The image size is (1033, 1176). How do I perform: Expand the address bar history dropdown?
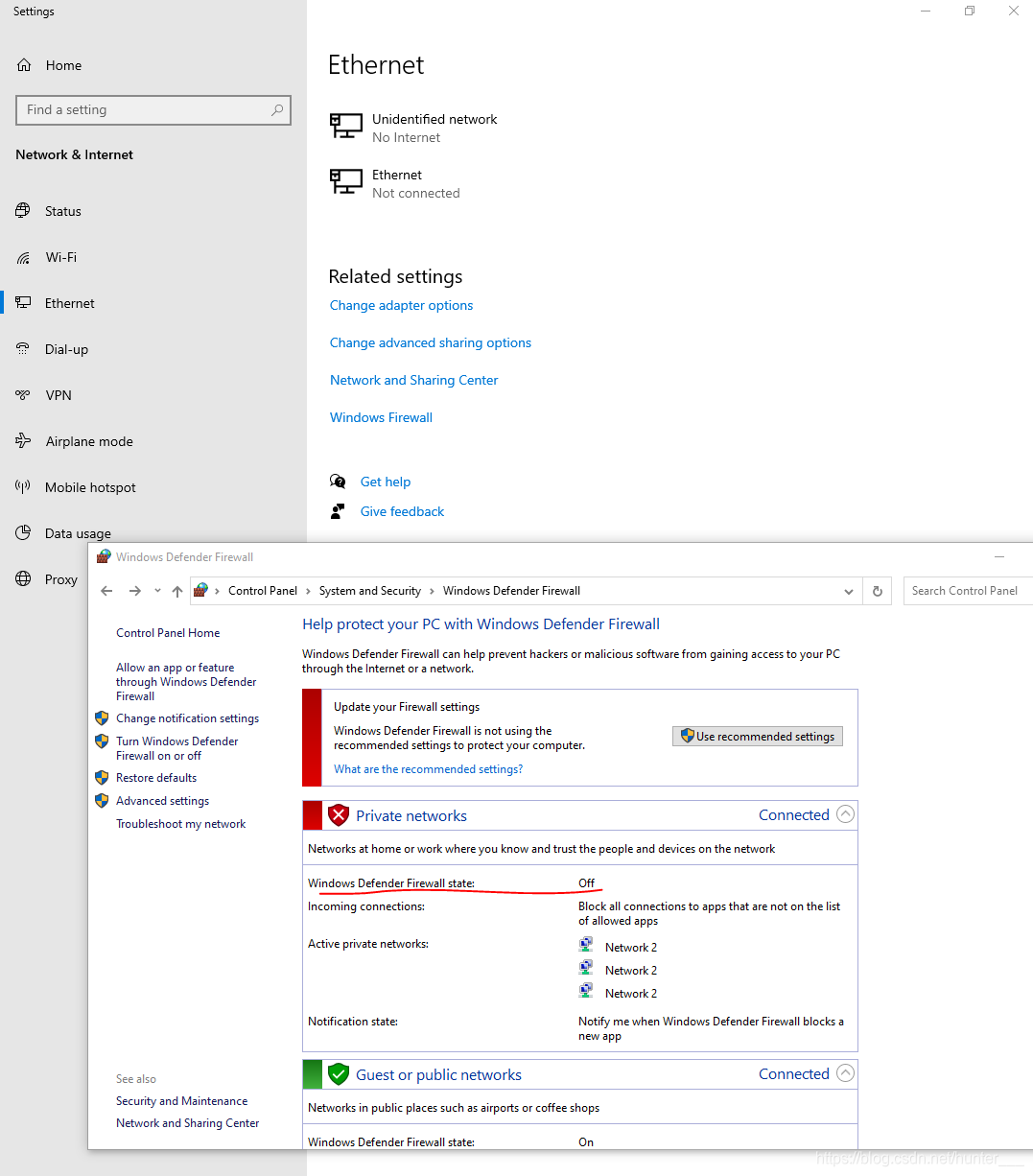pos(849,591)
